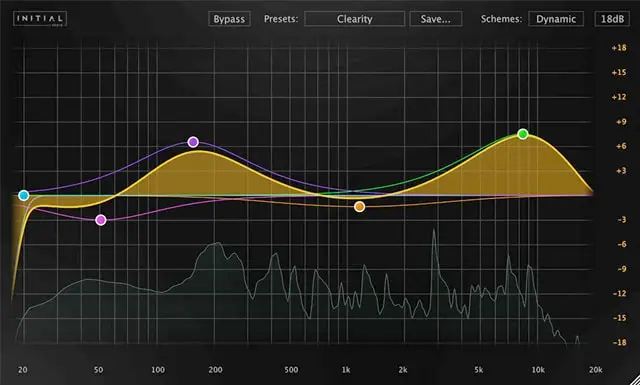Viewport: 640px width, 385px height.
Task: Select the cyan high-pass band node
Action: [x=24, y=195]
